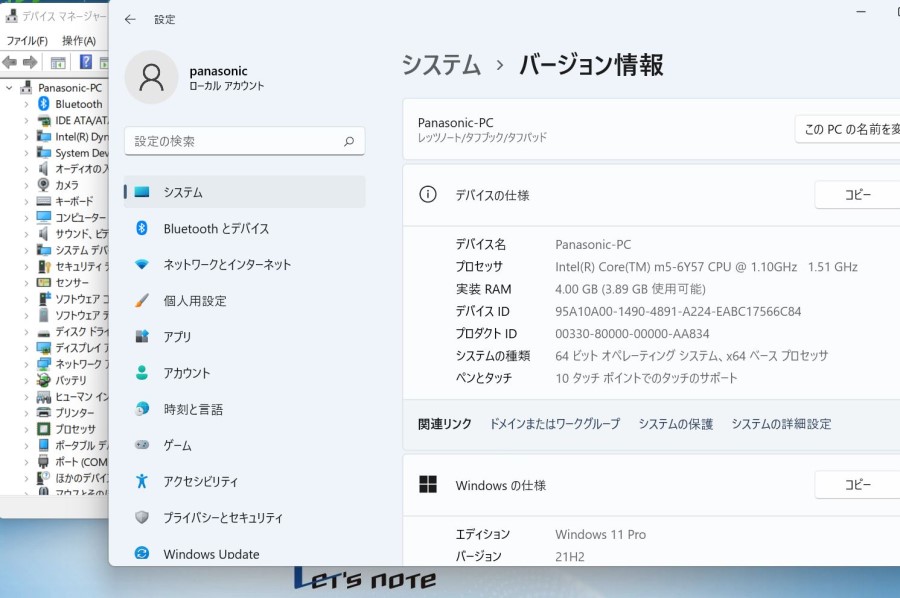Open the システムの保護 link

coord(676,424)
